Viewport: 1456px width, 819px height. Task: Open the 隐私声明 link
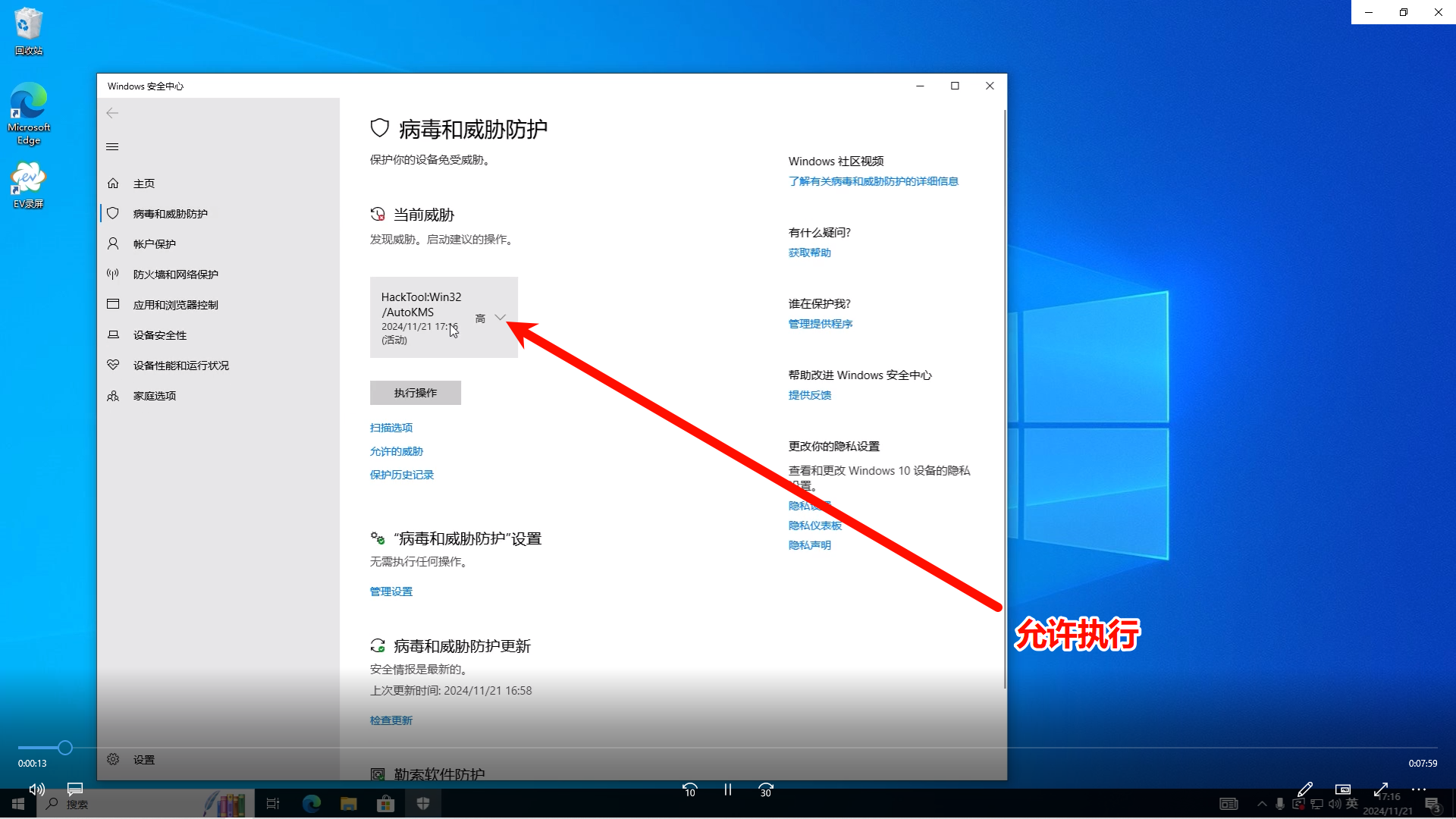coord(810,545)
